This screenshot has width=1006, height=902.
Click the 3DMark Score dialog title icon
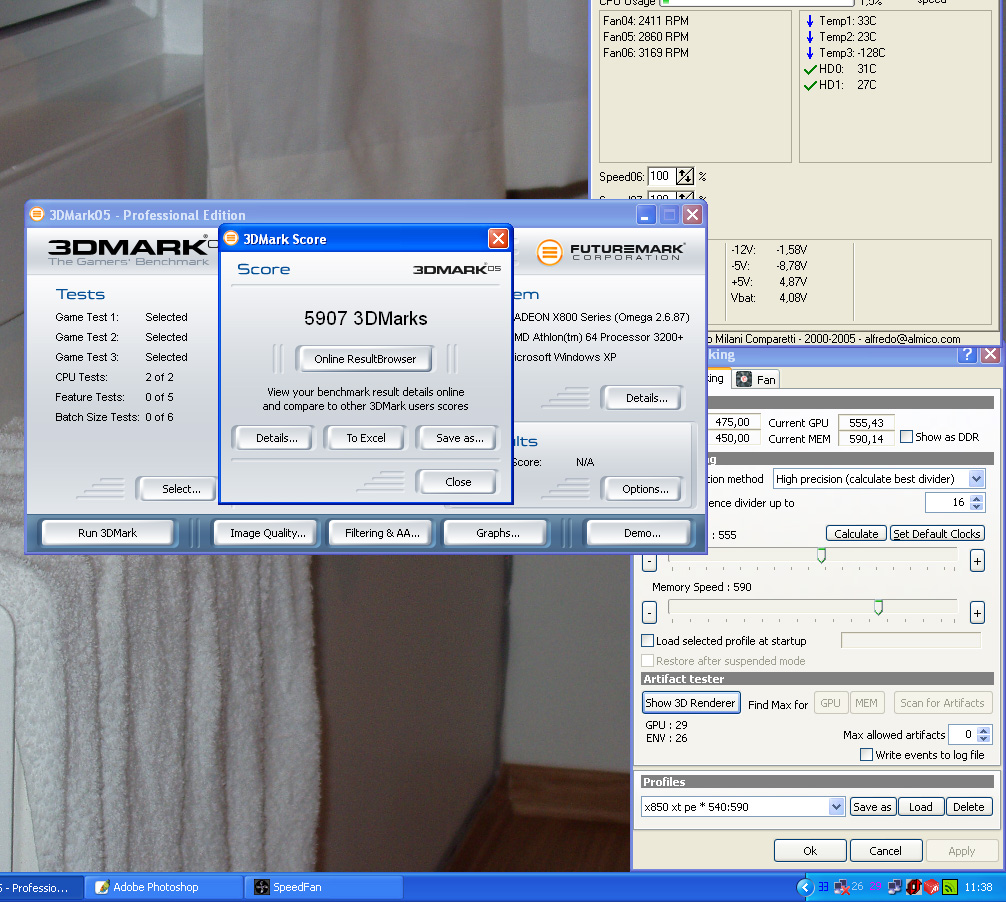pyautogui.click(x=231, y=239)
